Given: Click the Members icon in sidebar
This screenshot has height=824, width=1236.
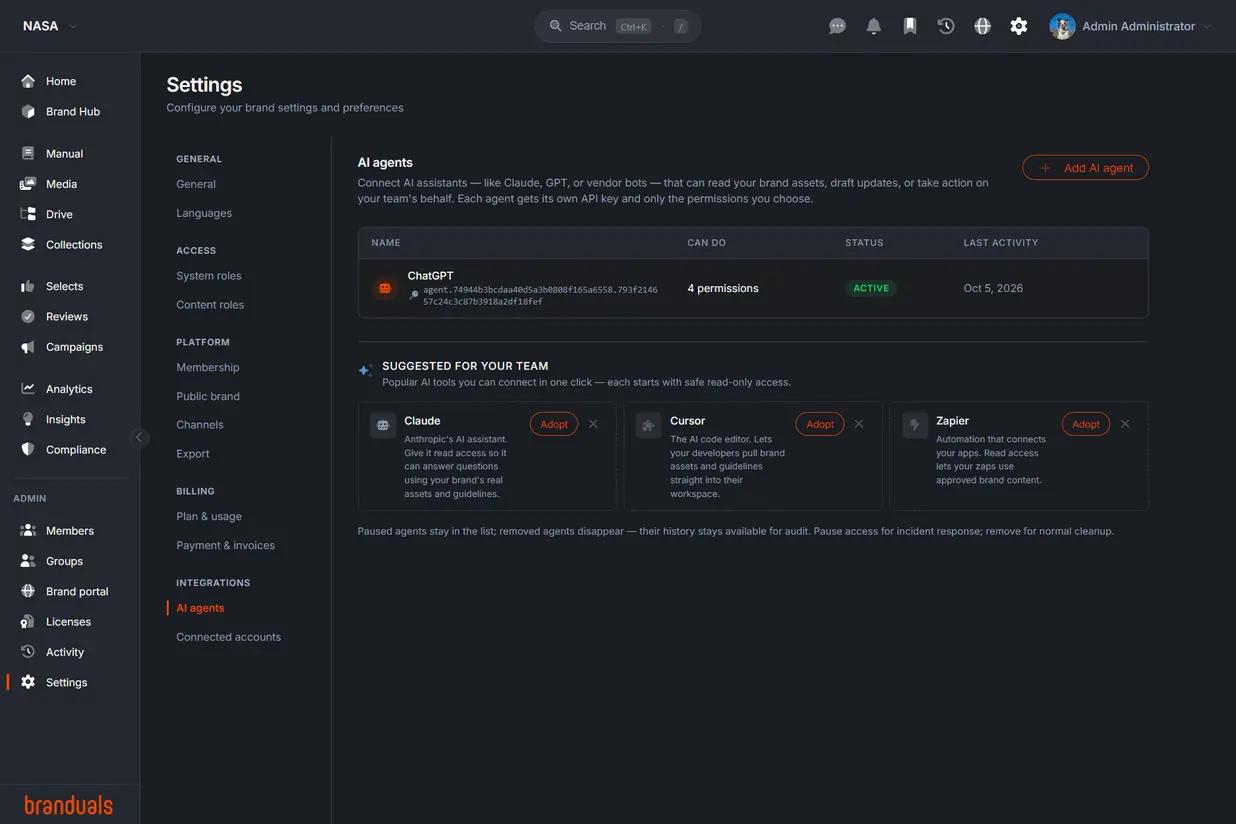Looking at the screenshot, I should click(28, 531).
